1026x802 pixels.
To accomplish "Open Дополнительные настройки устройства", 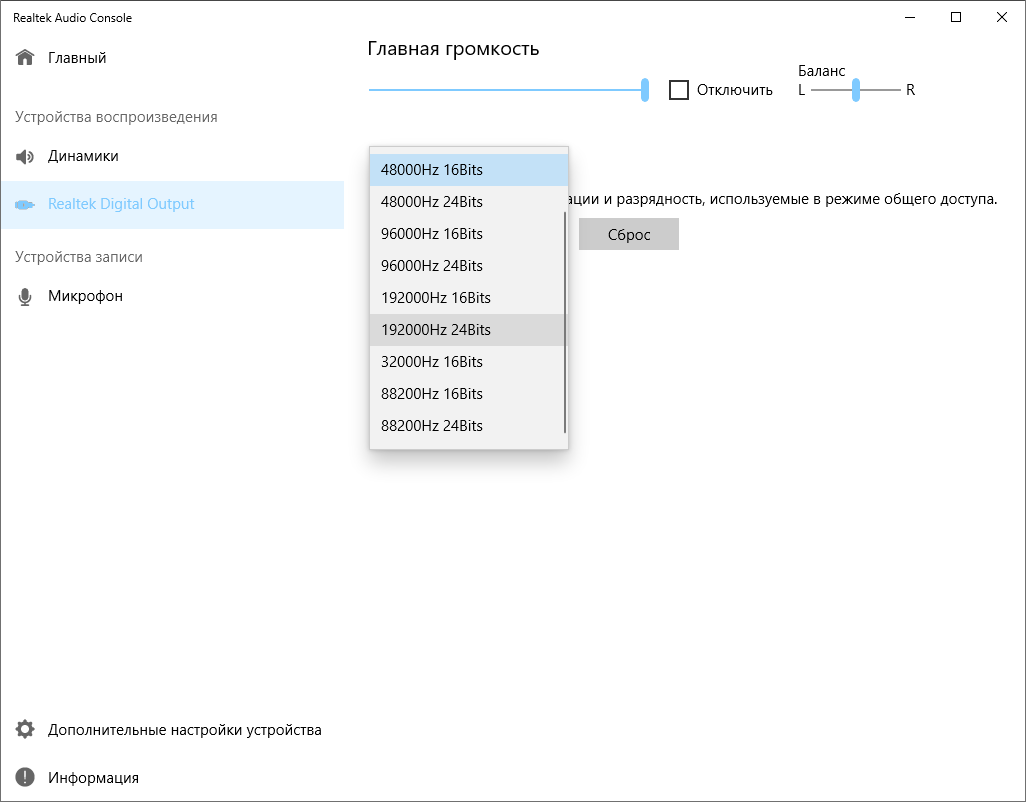I will [x=185, y=730].
